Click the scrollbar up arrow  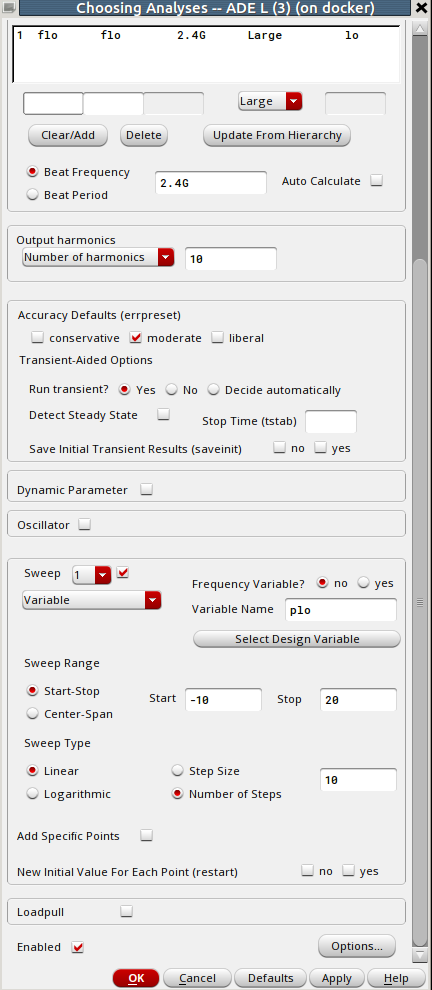tap(419, 28)
